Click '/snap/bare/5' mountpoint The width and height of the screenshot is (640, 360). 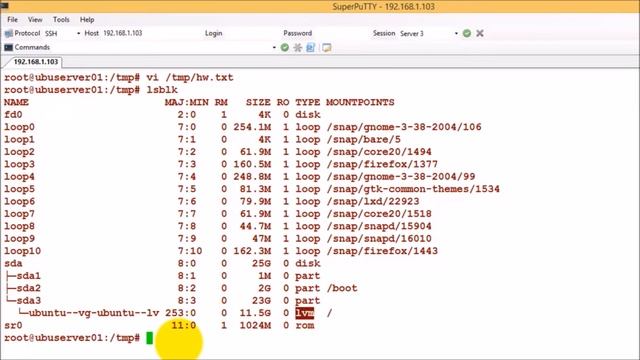363,140
